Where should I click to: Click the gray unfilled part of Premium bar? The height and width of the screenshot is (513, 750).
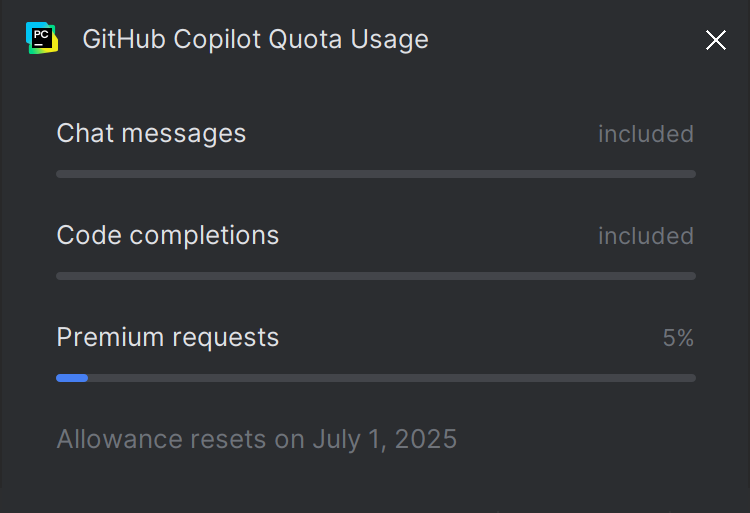[x=390, y=378]
